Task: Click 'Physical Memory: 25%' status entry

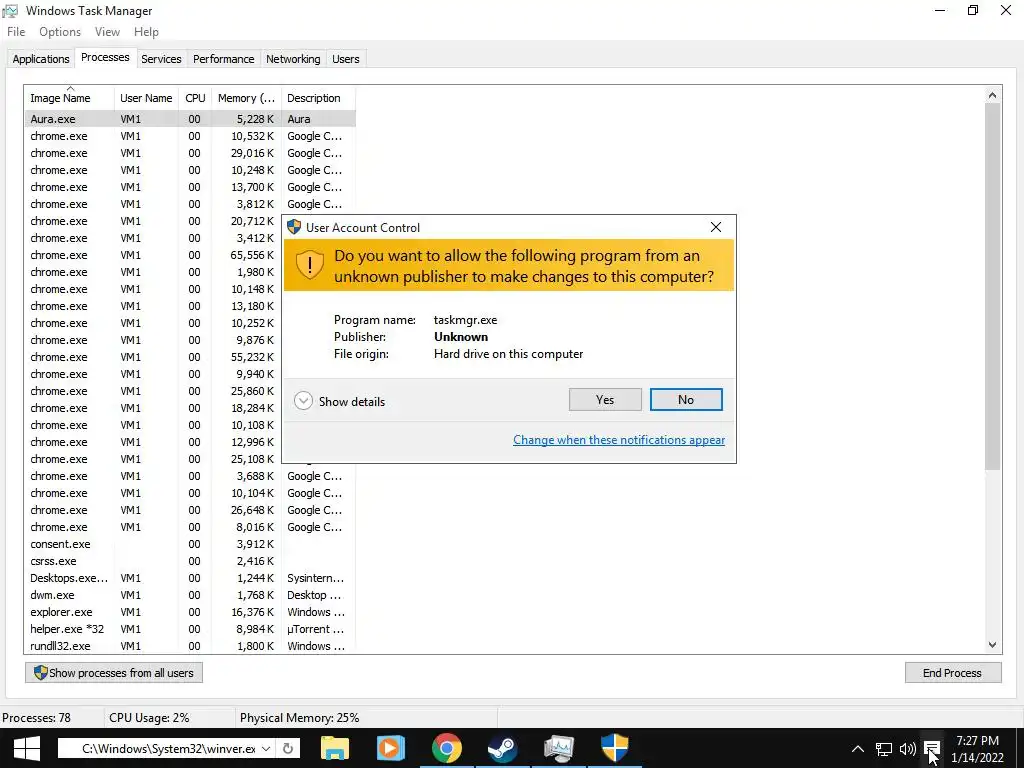Action: (x=299, y=718)
